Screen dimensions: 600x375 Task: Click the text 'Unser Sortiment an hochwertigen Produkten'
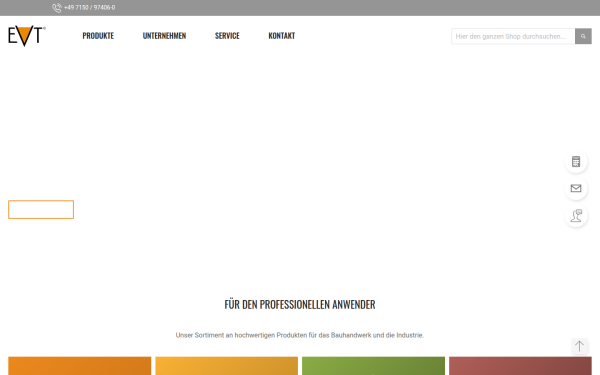241,335
